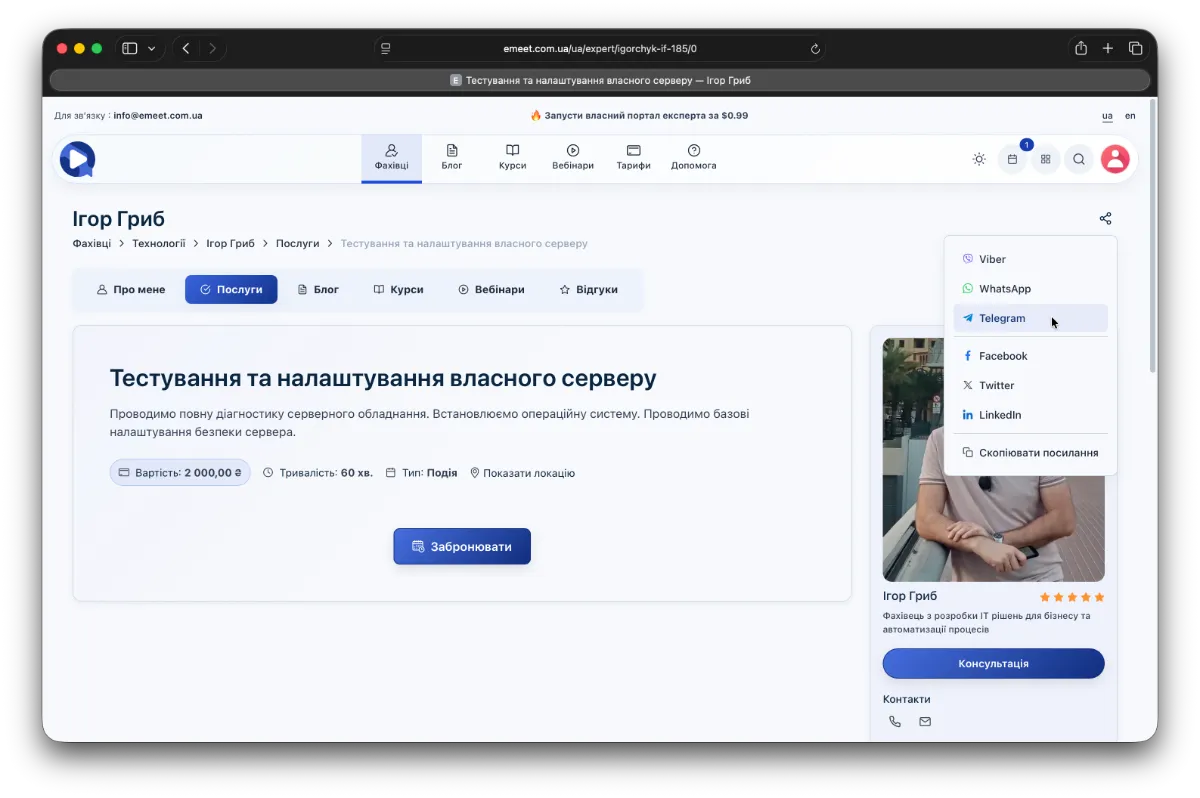Click the email envelope contact icon
Image resolution: width=1200 pixels, height=798 pixels.
925,722
